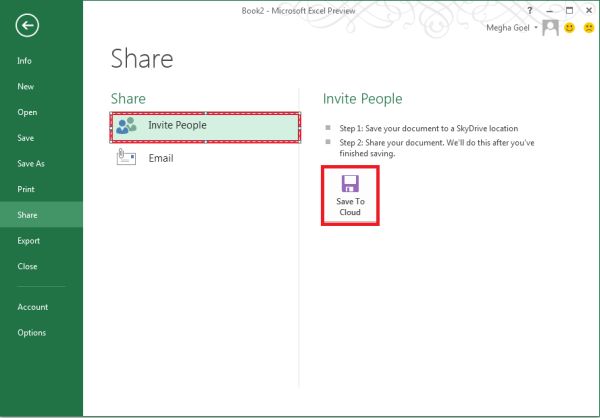Click the Save To Cloud button
600x418 pixels.
pos(350,196)
